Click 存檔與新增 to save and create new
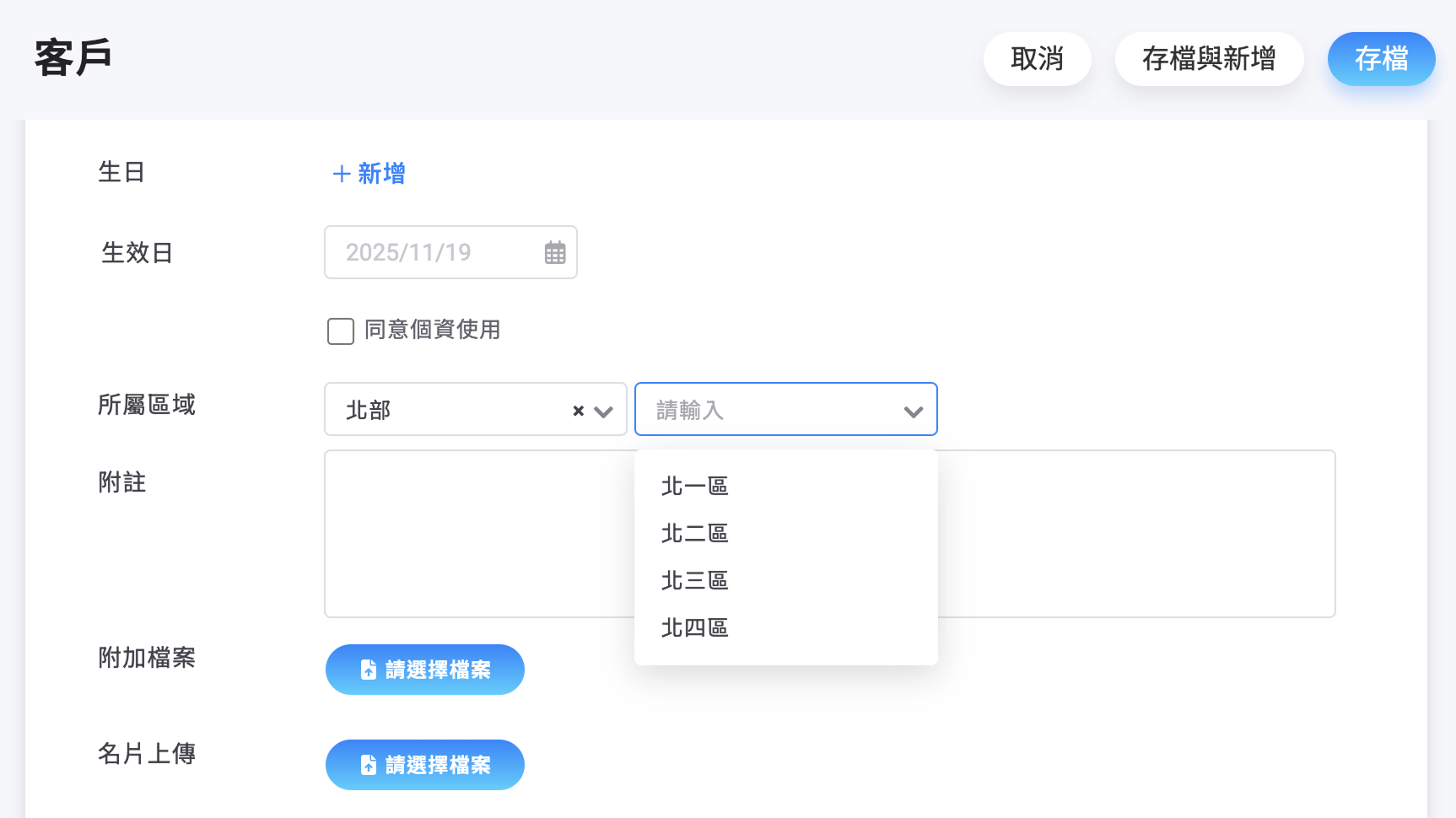 click(x=1209, y=59)
